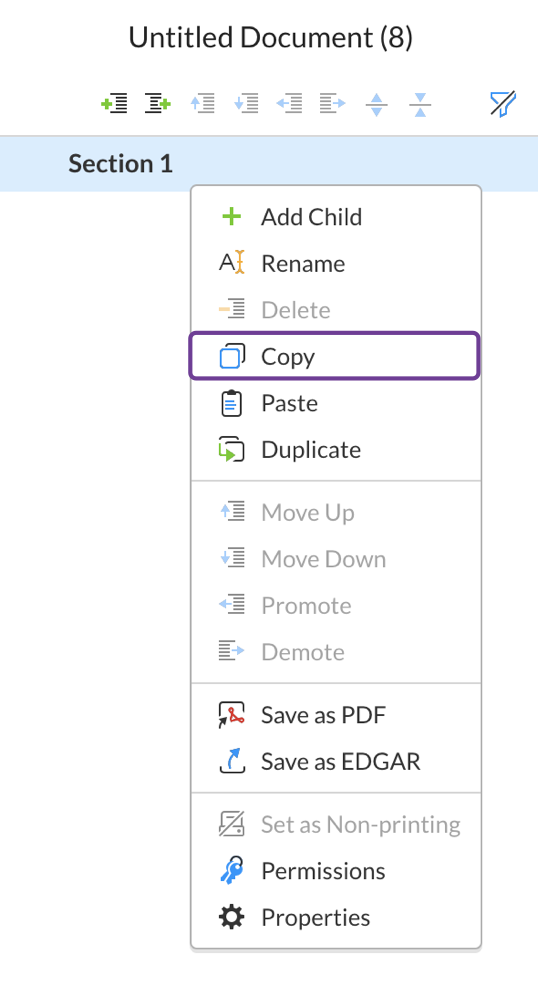Click the add child section toolbar icon

pyautogui.click(x=158, y=103)
